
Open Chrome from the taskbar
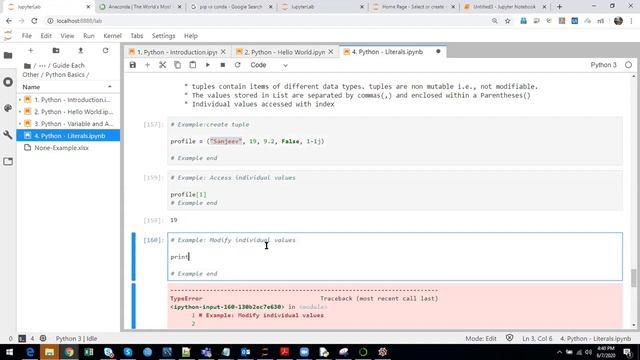tap(69, 352)
